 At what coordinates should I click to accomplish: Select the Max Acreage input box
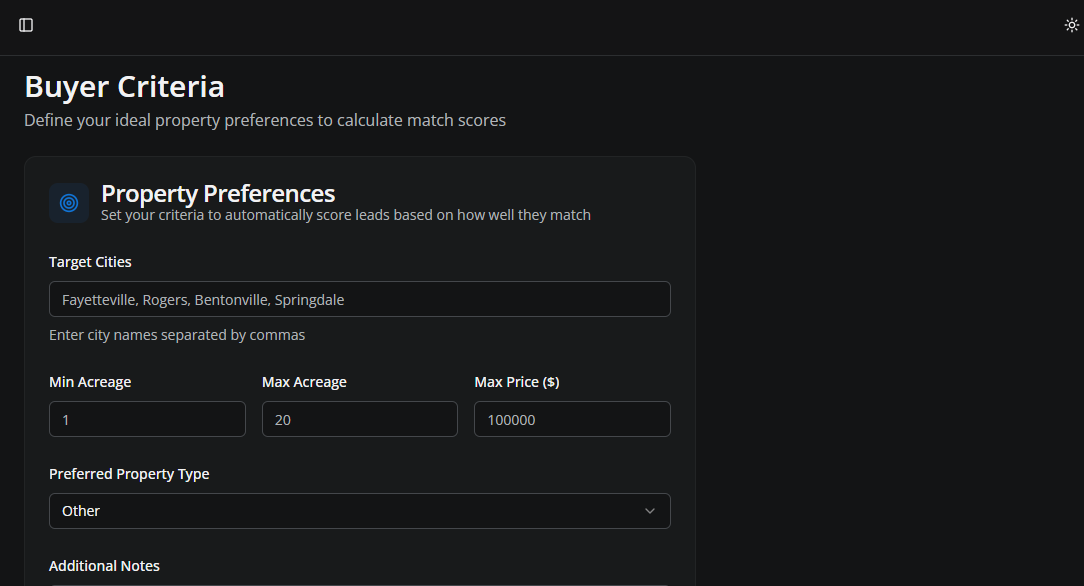tap(360, 419)
